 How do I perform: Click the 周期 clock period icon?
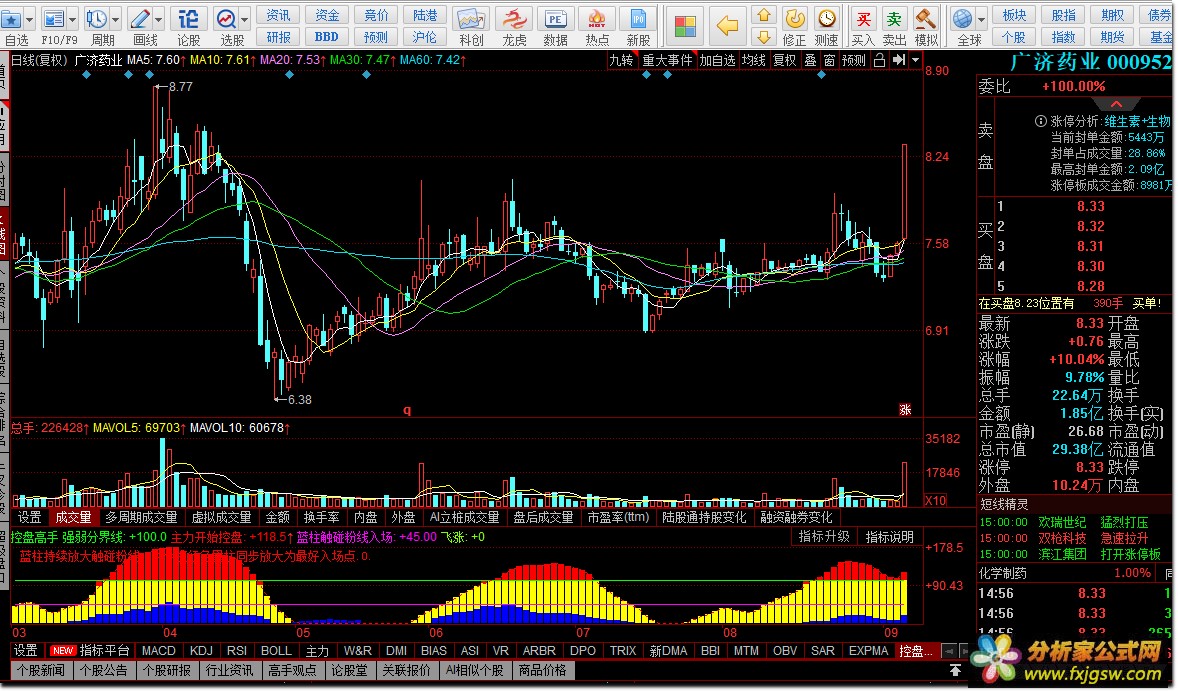pyautogui.click(x=96, y=19)
